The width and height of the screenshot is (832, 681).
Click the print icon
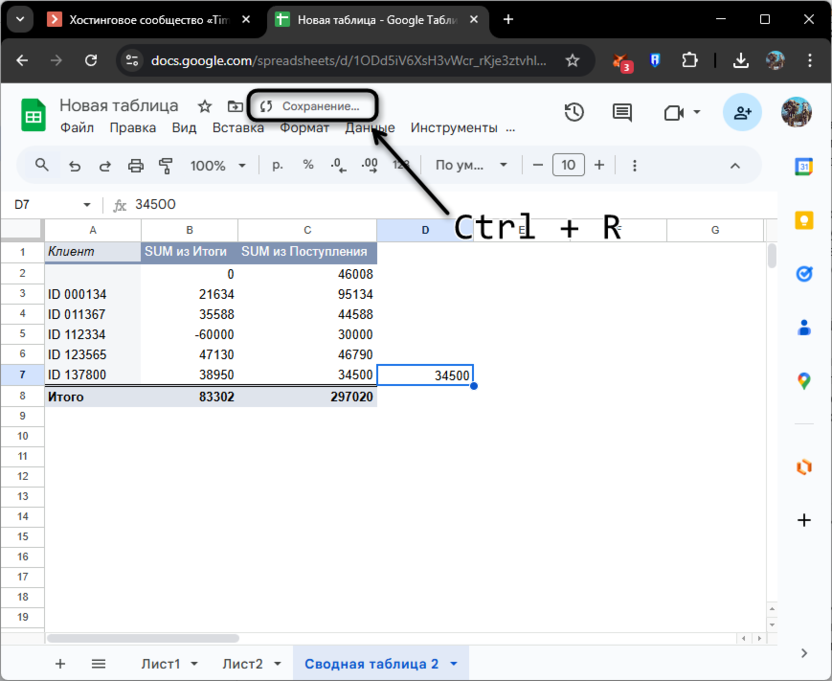click(136, 166)
